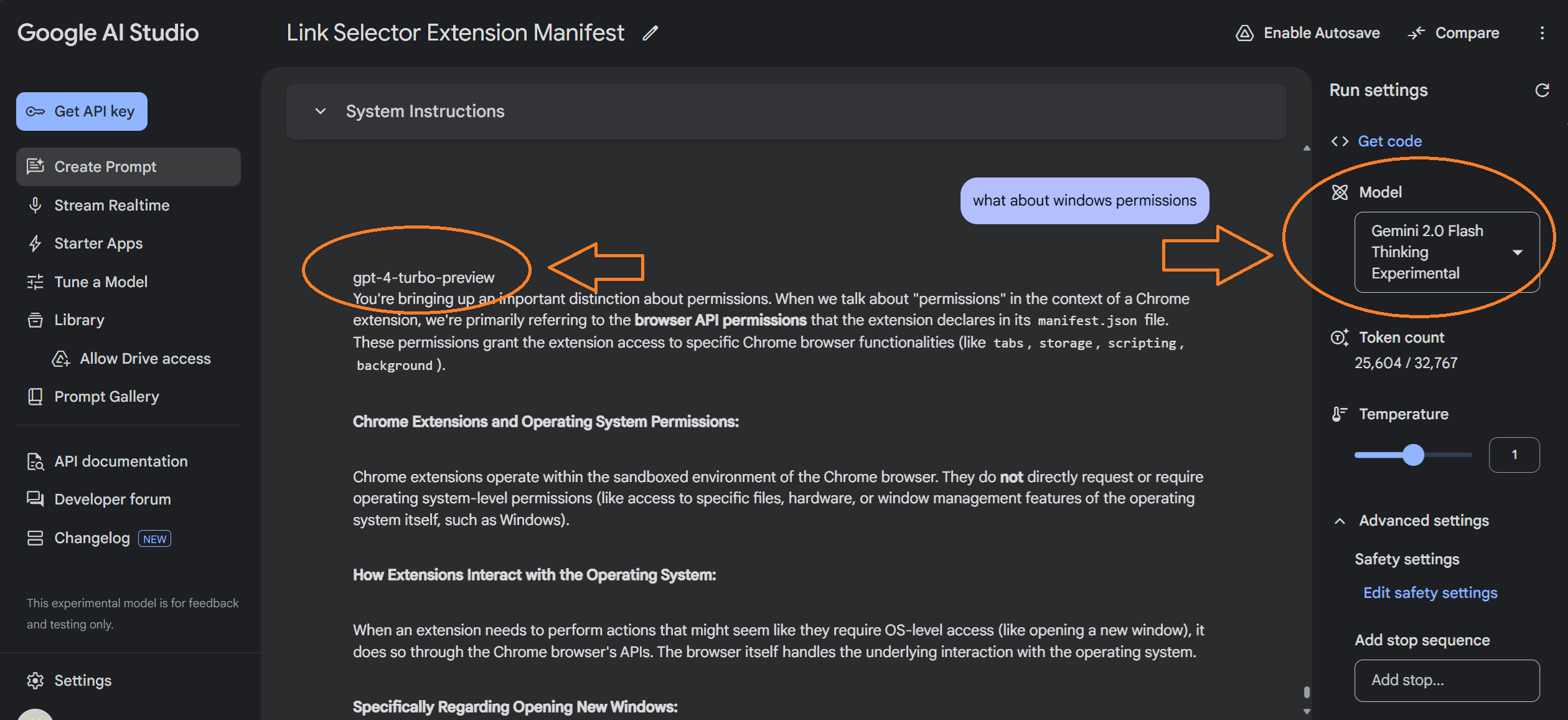1568x720 pixels.
Task: Click the token count value 25,604 / 32,767
Action: 1406,362
